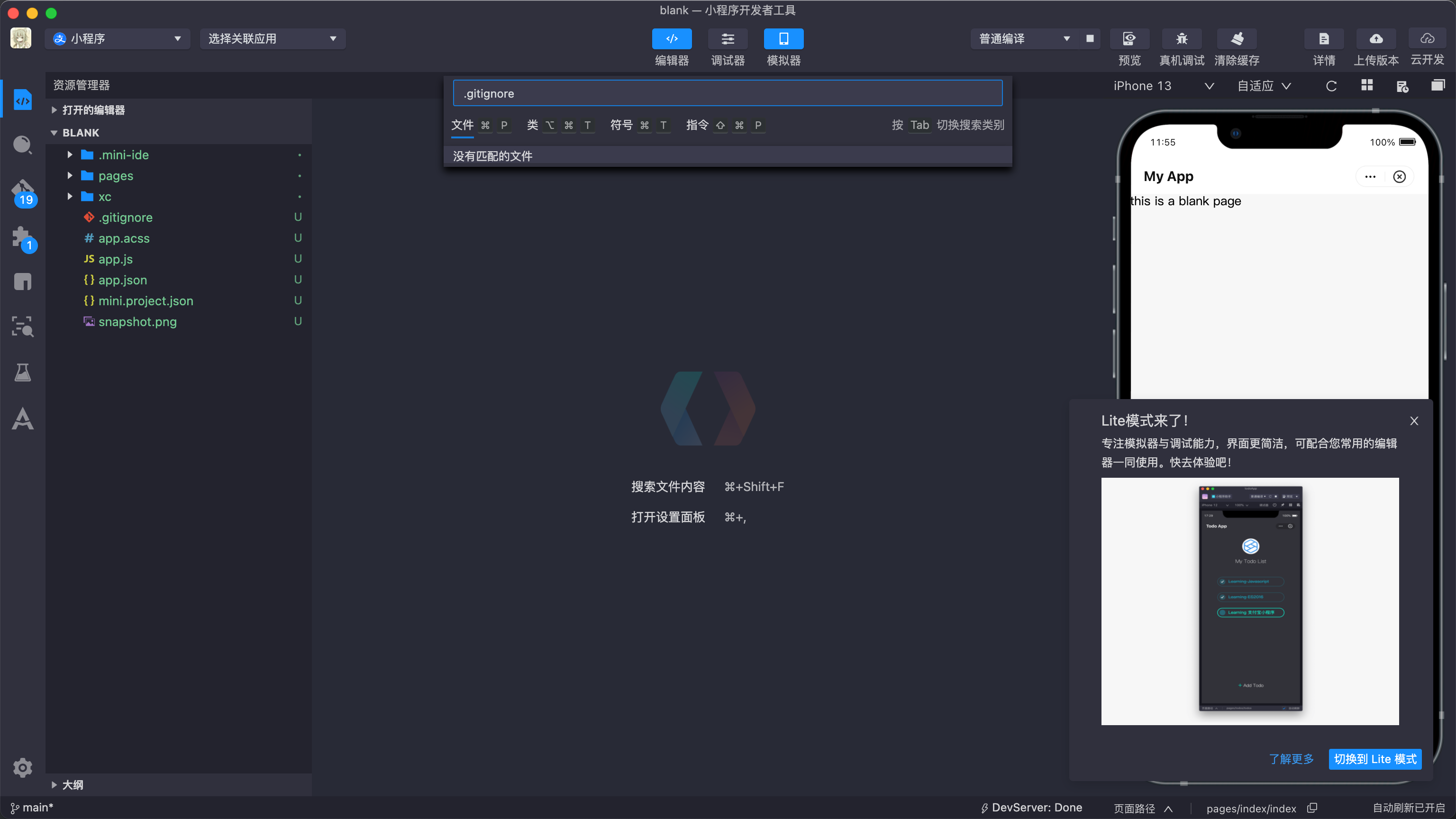The image size is (1456, 819).
Task: Open the .gitignore file in explorer
Action: click(x=179, y=217)
